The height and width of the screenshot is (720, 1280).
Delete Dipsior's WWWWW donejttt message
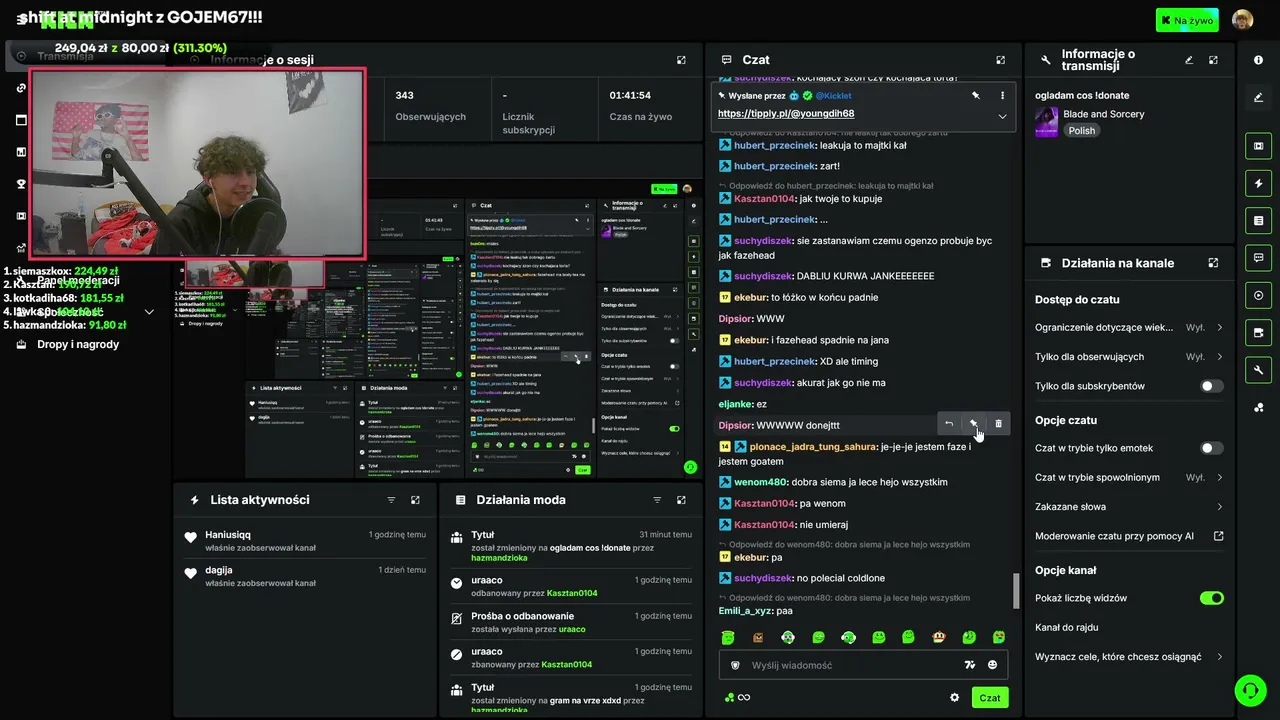[998, 424]
